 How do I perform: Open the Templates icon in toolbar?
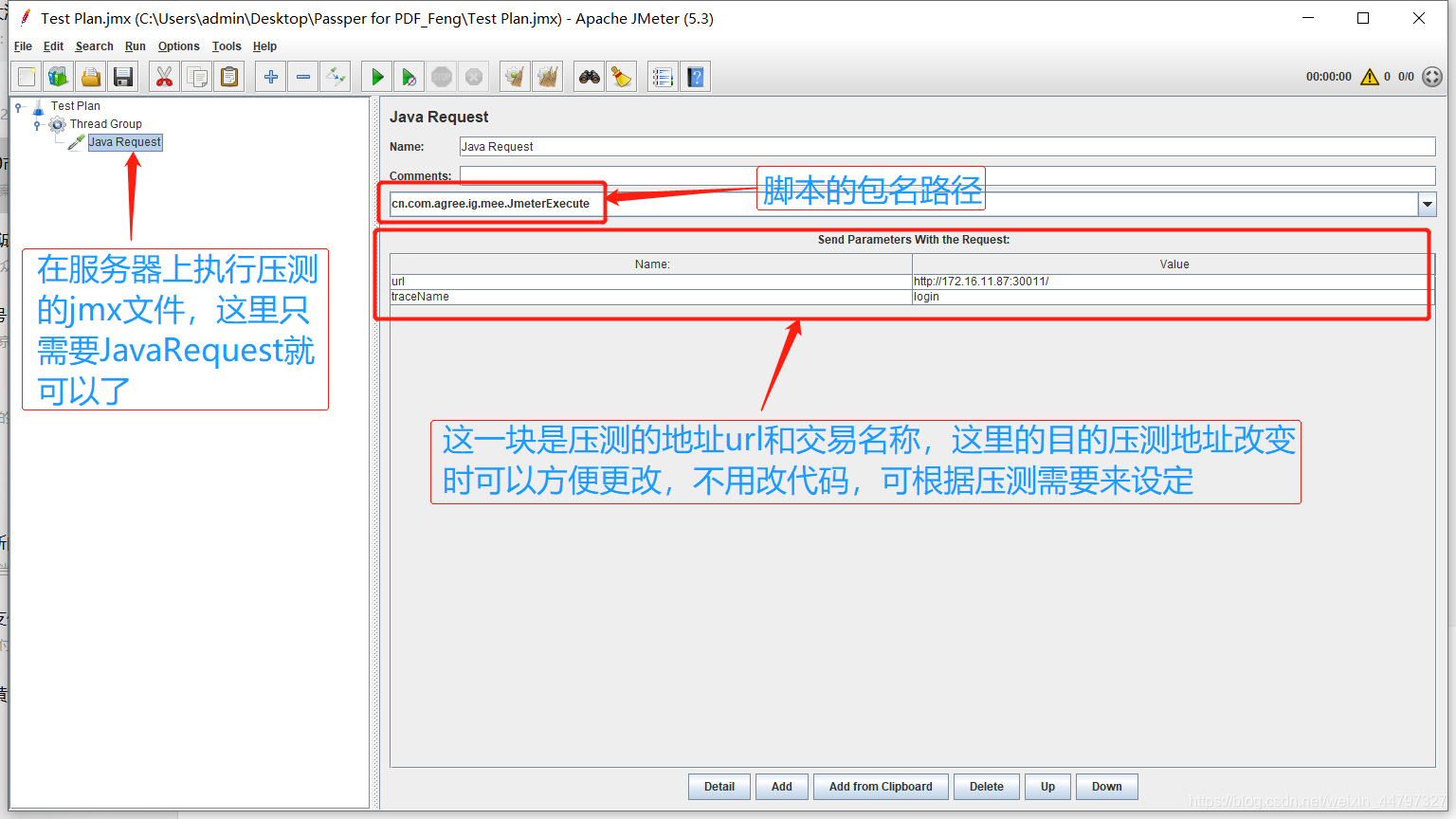pos(59,77)
